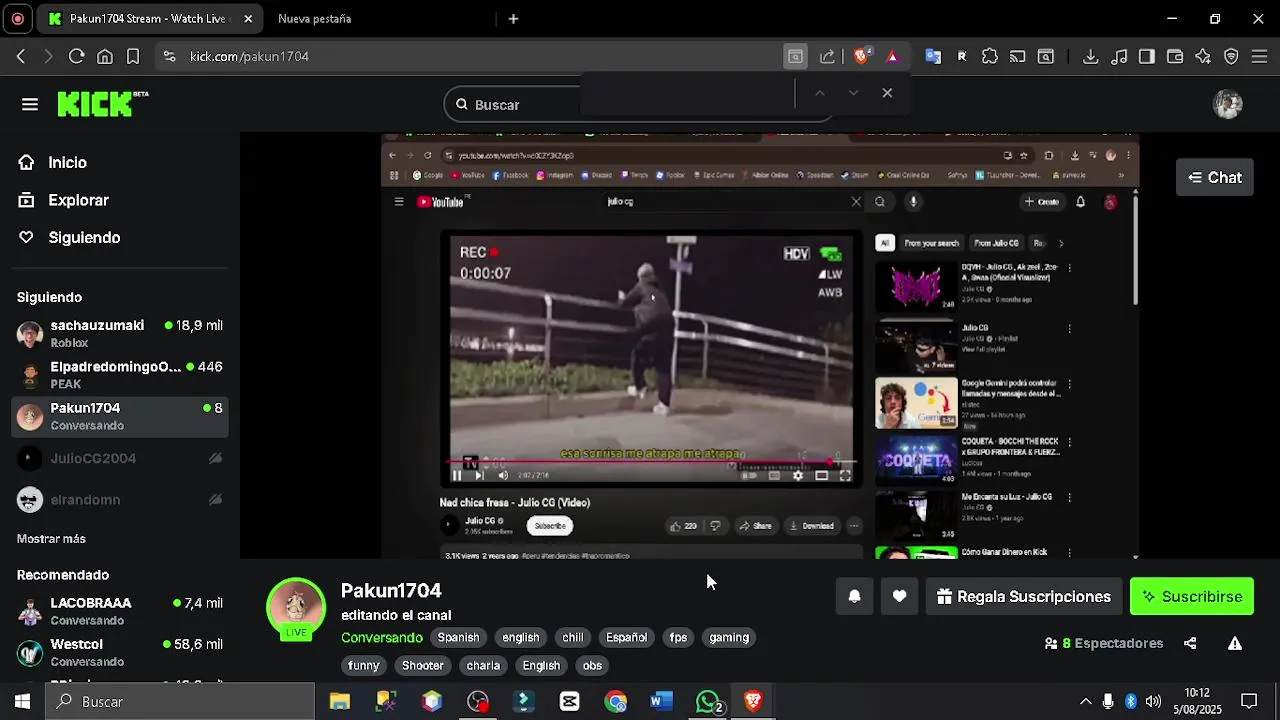Image resolution: width=1280 pixels, height=720 pixels.
Task: Open the Kick hamburger sidebar menu
Action: [30, 104]
